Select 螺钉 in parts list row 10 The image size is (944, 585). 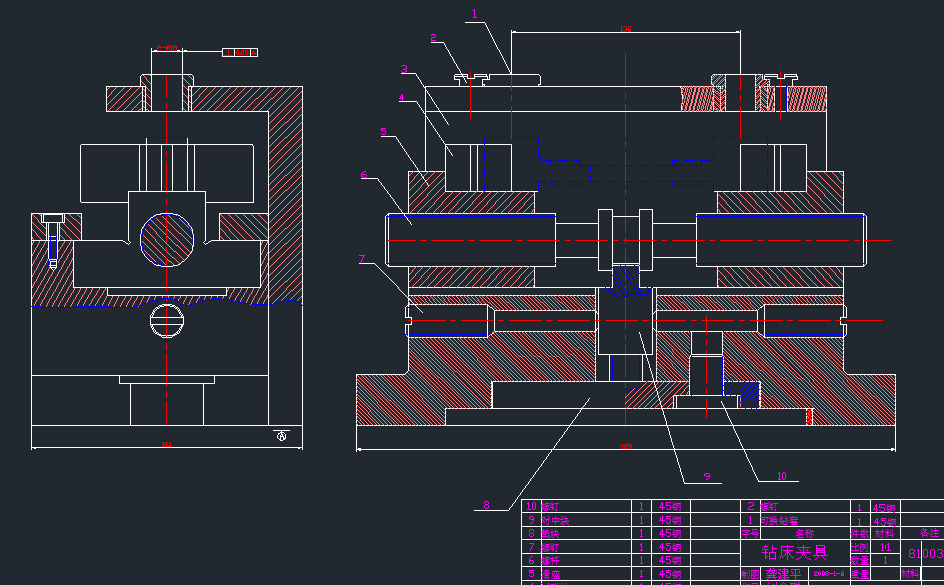coord(550,506)
